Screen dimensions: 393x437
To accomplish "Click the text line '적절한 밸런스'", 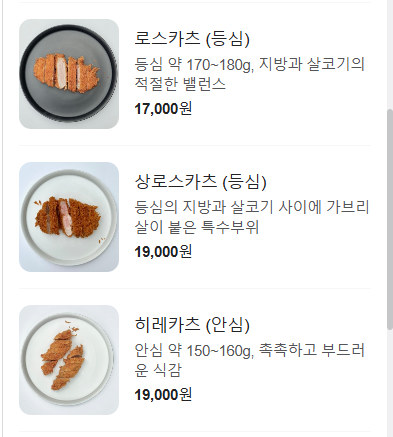I will pyautogui.click(x=180, y=84).
